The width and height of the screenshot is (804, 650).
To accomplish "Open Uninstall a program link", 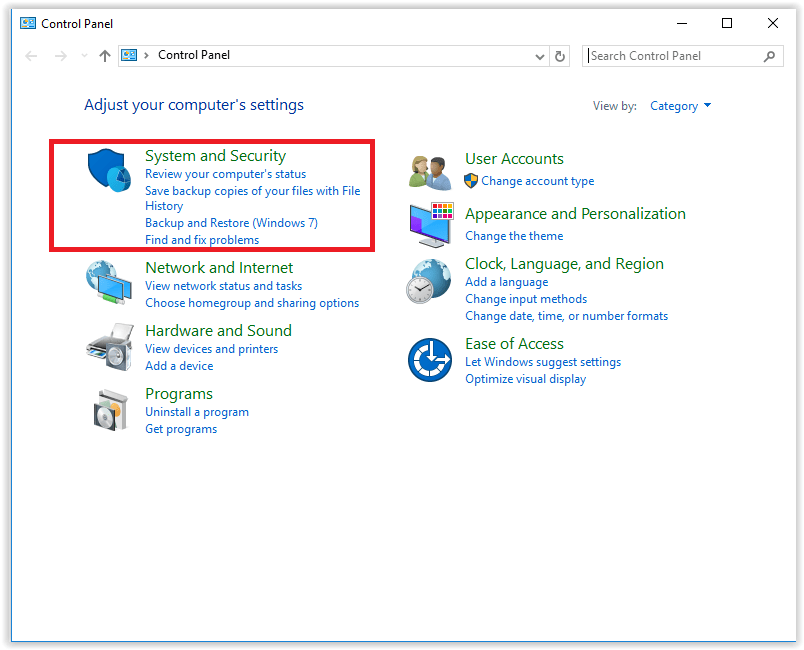I will click(197, 412).
